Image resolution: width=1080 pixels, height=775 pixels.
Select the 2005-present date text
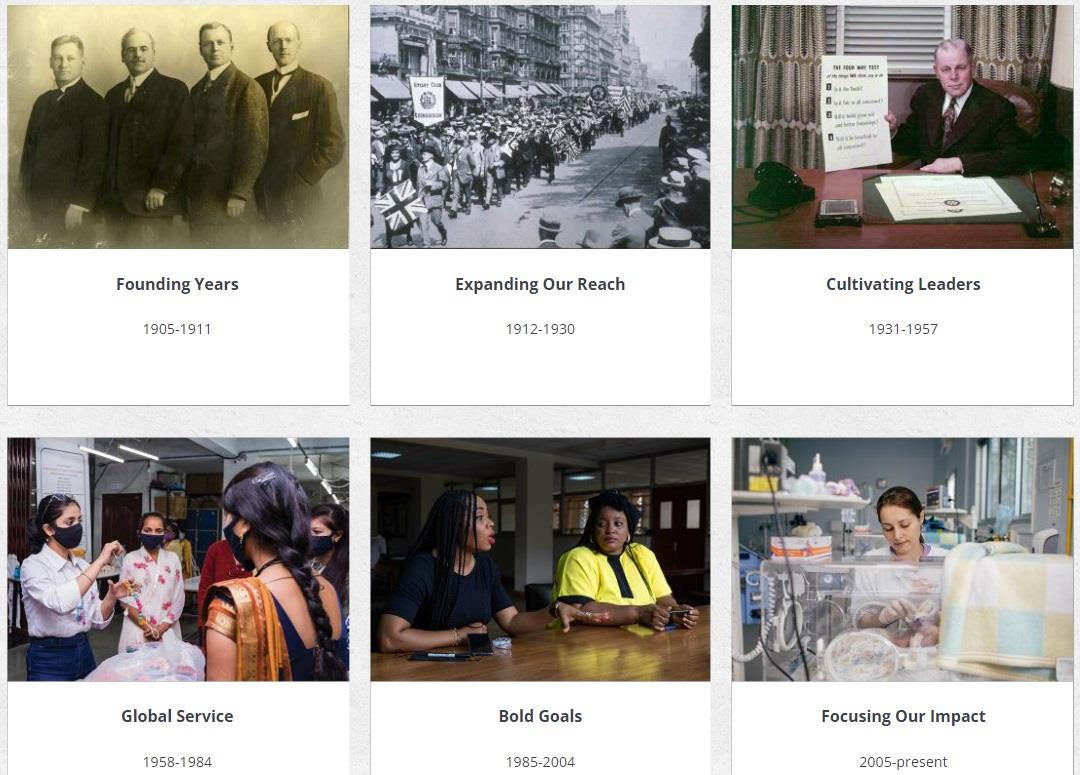[x=903, y=762]
